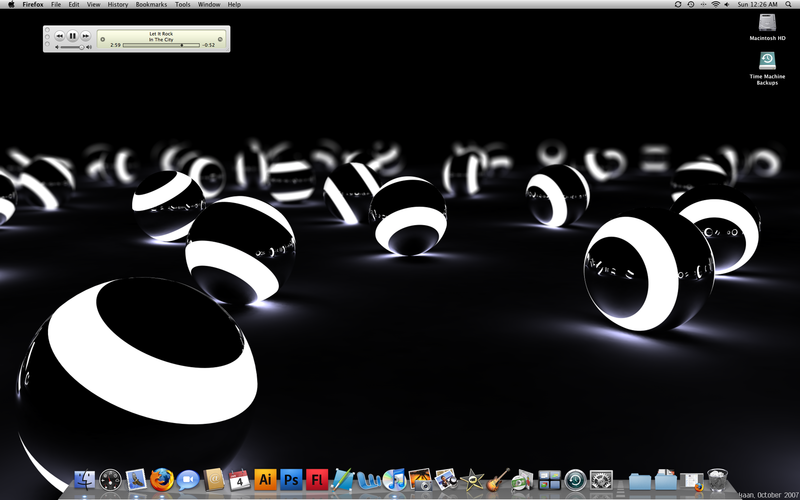
Task: Open Time Machine from the Dock
Action: tap(575, 480)
